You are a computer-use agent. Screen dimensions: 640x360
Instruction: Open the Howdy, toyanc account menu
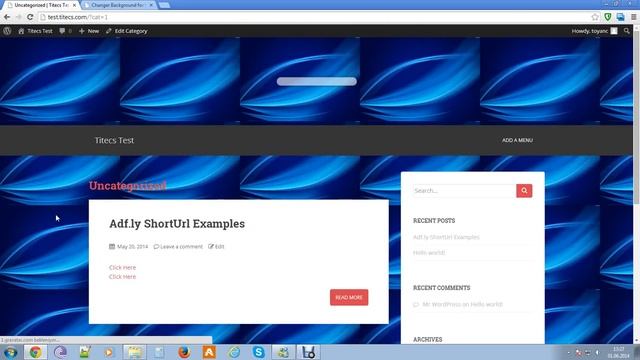(x=589, y=31)
